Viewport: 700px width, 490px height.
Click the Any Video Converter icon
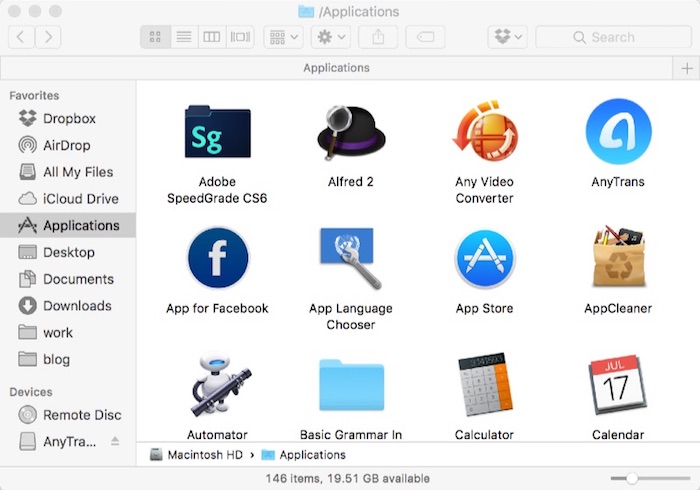click(484, 132)
